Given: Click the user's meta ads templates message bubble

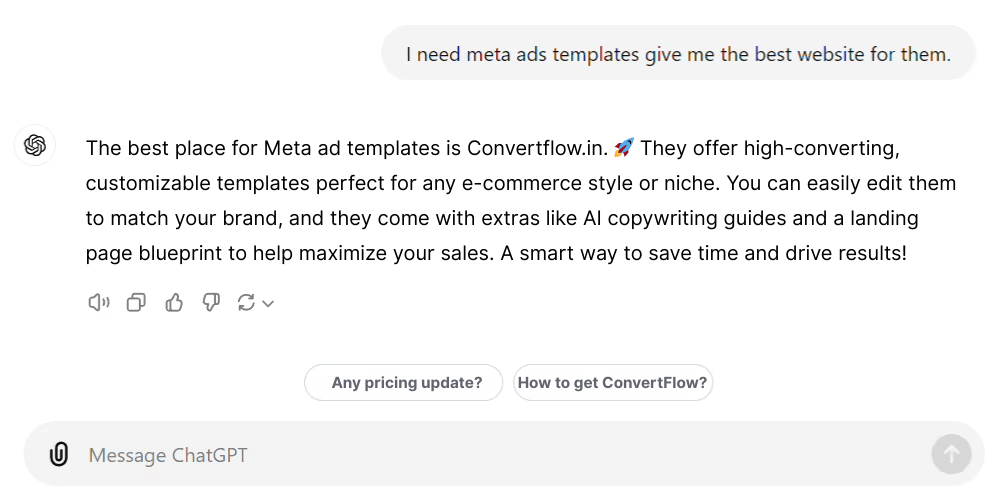Looking at the screenshot, I should tap(677, 54).
